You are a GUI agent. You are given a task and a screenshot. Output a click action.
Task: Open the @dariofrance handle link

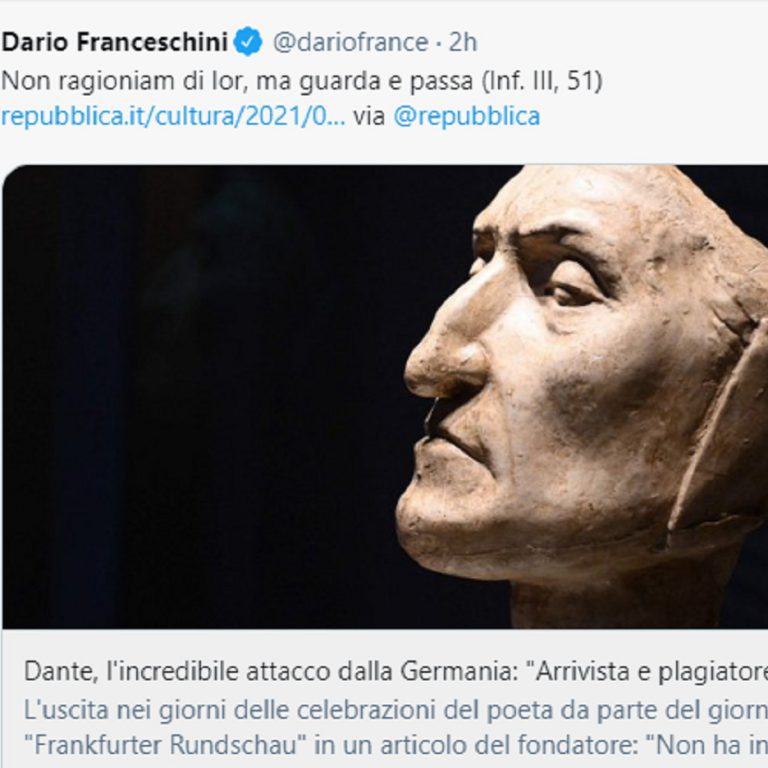[x=351, y=42]
